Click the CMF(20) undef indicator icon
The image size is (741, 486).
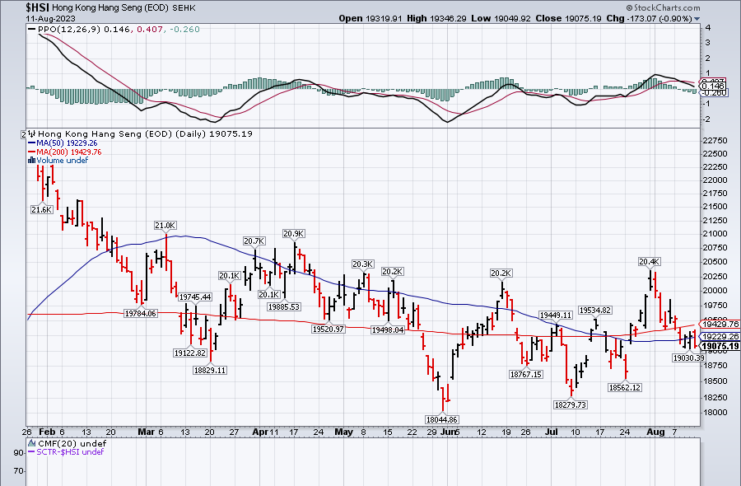[x=31, y=443]
